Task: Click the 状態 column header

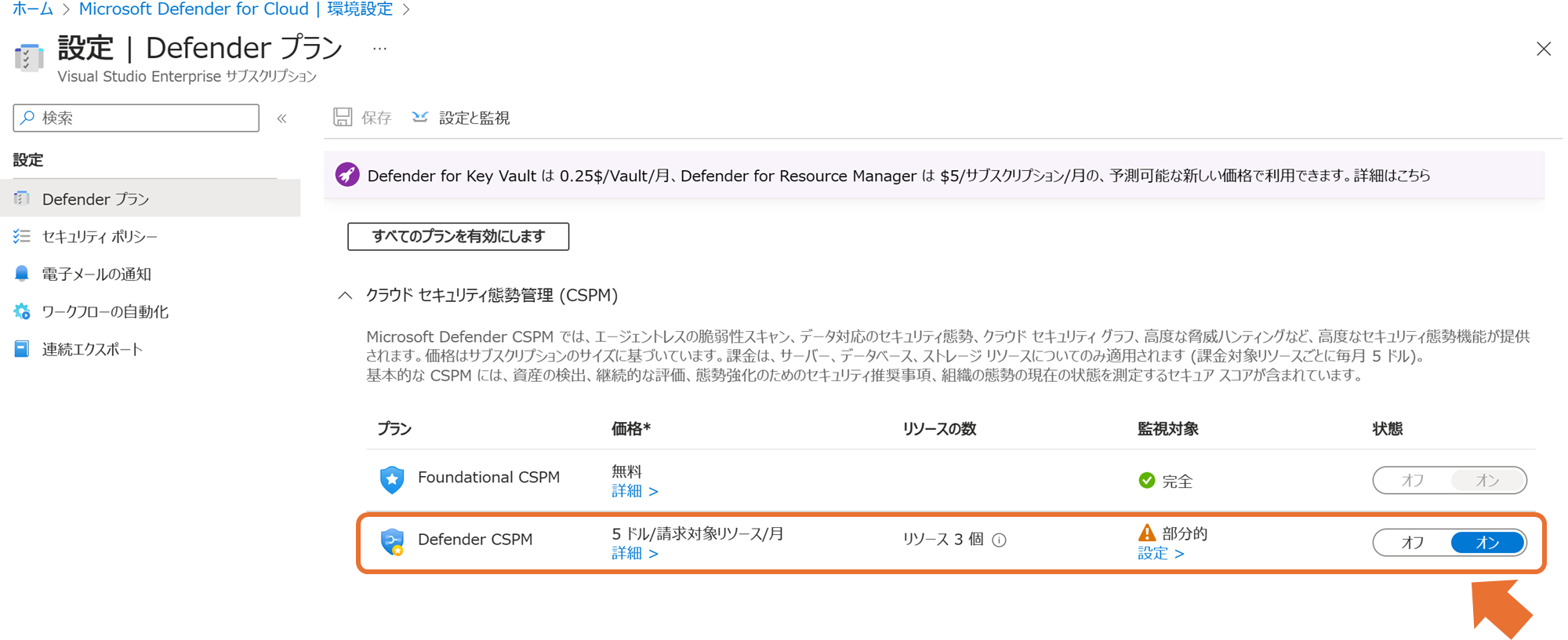Action: click(x=1388, y=429)
